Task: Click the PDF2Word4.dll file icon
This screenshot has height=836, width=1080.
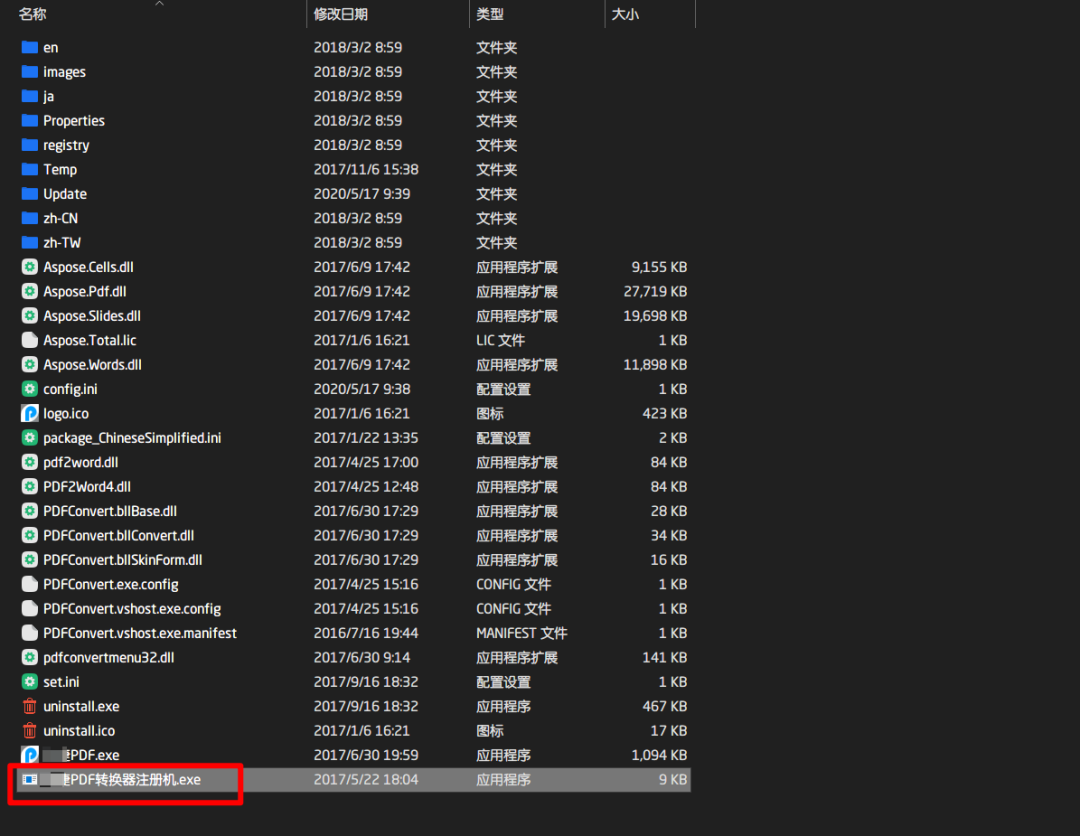Action: 30,487
